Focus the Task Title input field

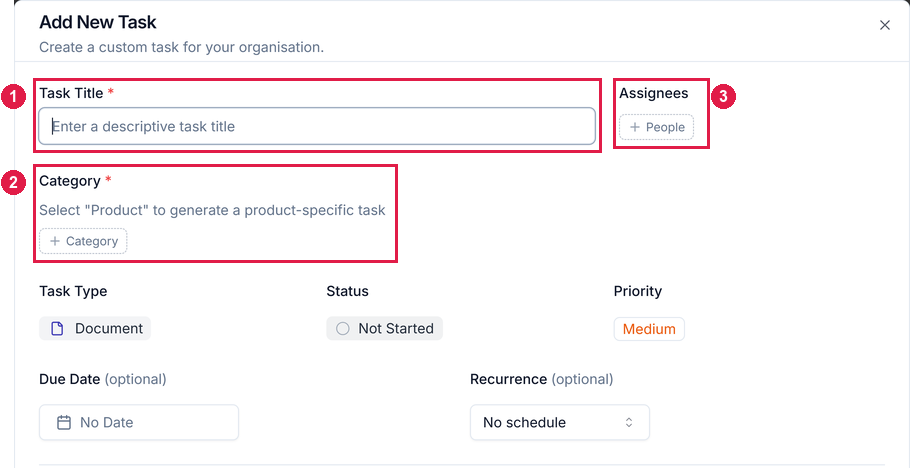(x=317, y=126)
